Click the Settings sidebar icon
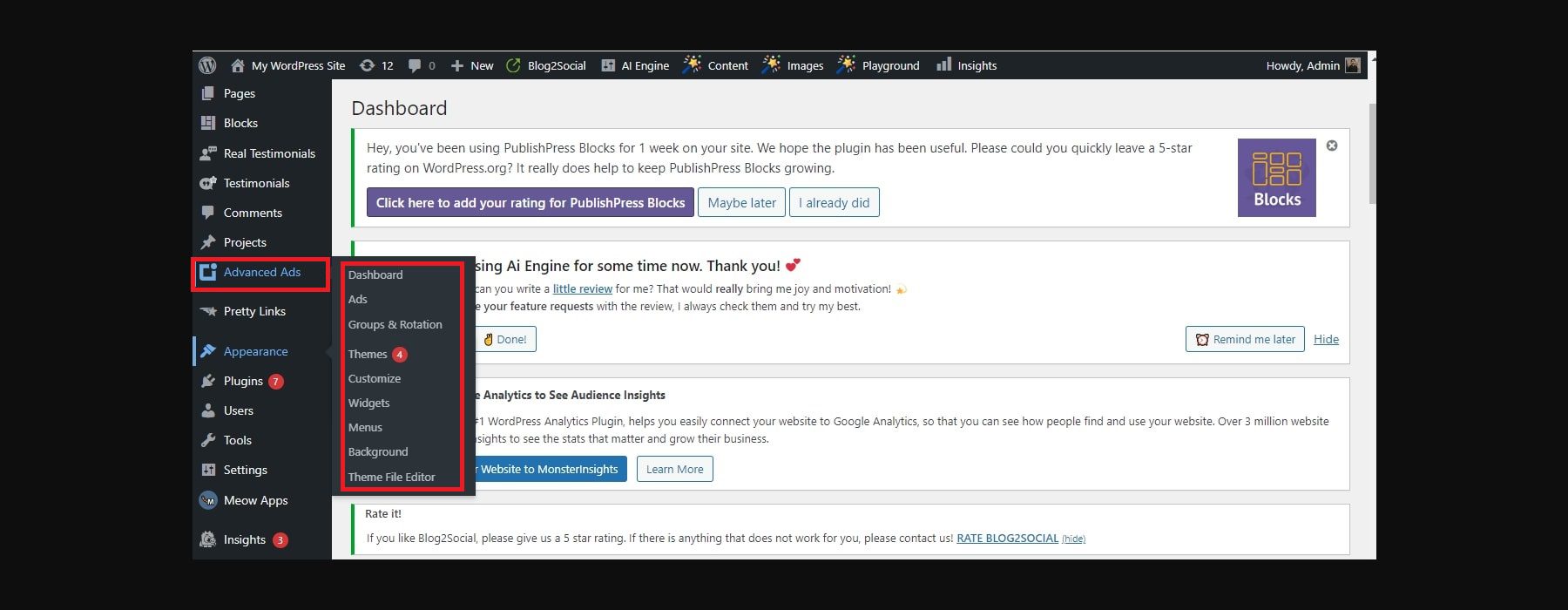The height and width of the screenshot is (610, 1568). [208, 470]
